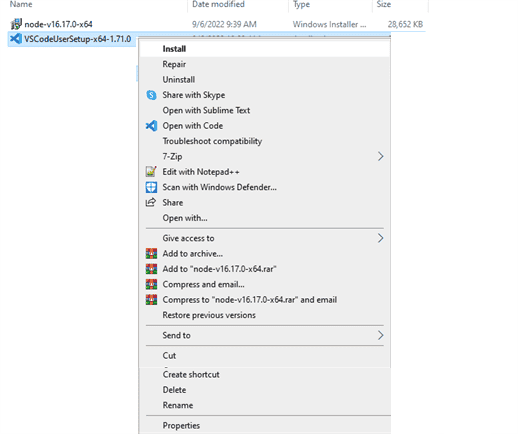Select Troubleshoot compatibility
This screenshot has height=434, width=518.
point(265,141)
